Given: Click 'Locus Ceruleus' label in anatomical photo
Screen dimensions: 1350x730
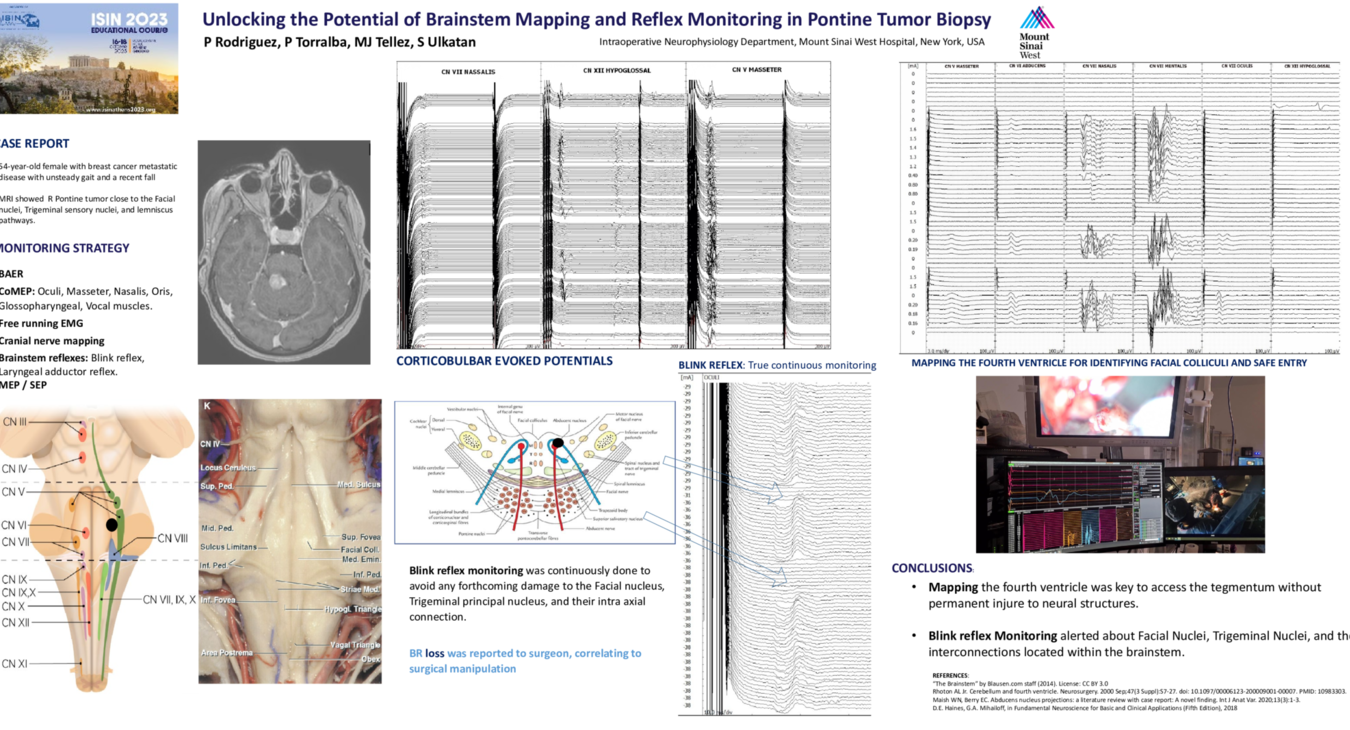Looking at the screenshot, I should [228, 468].
